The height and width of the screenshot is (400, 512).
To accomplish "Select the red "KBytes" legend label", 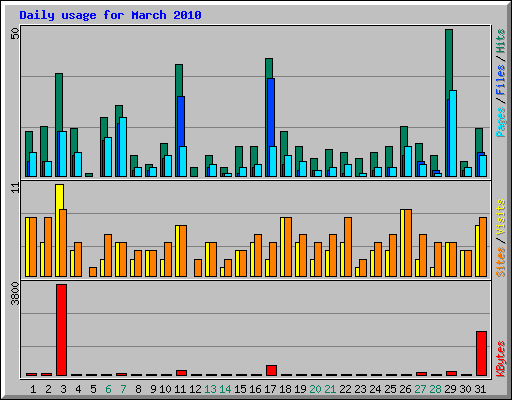I will [x=501, y=359].
